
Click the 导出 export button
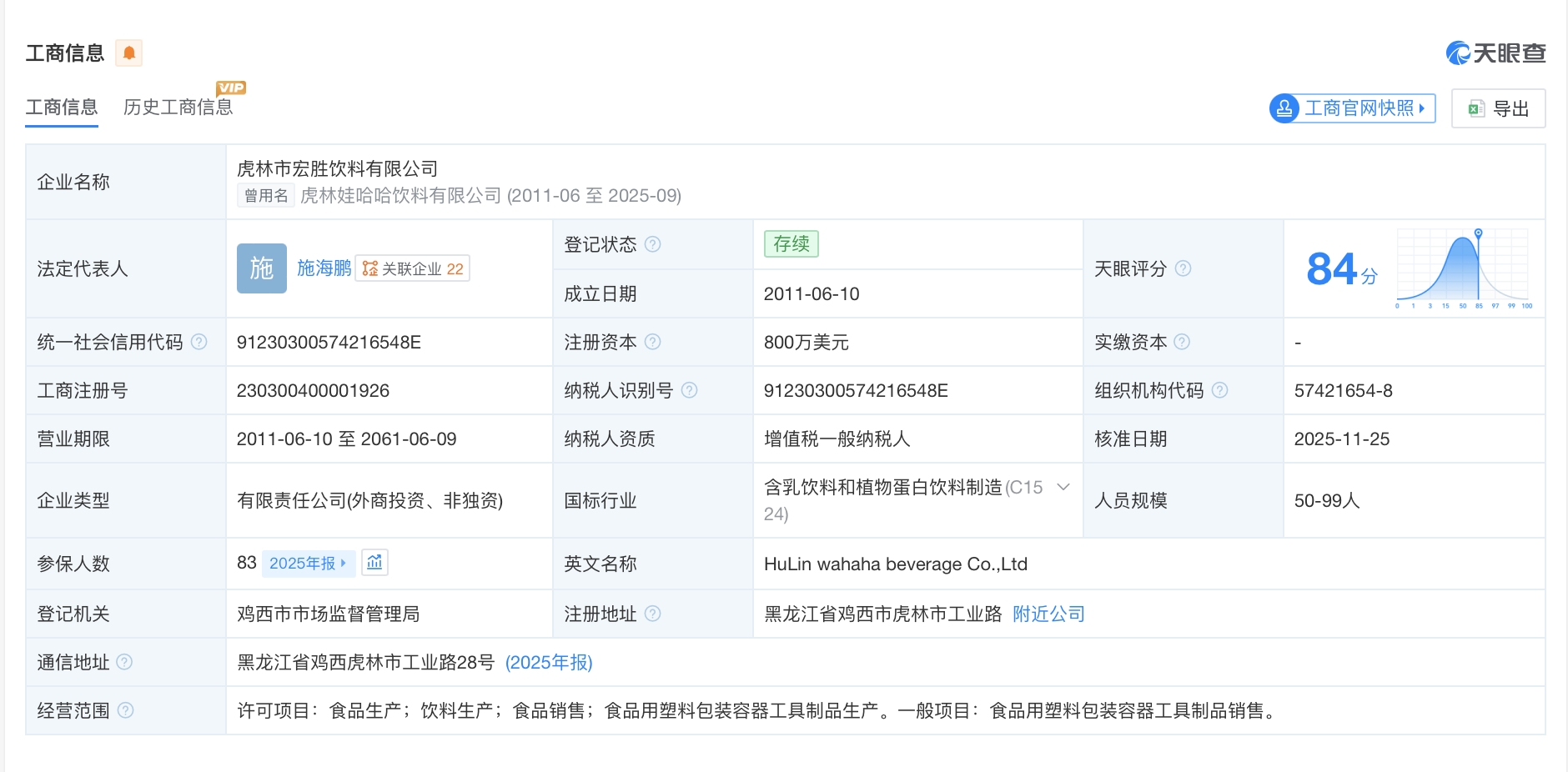[x=1499, y=108]
